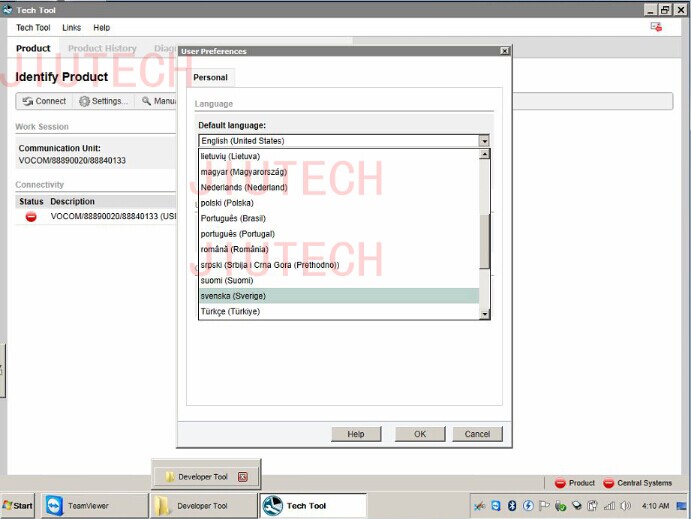Click the red notification icon at top right
The height and width of the screenshot is (519, 691).
tap(656, 27)
